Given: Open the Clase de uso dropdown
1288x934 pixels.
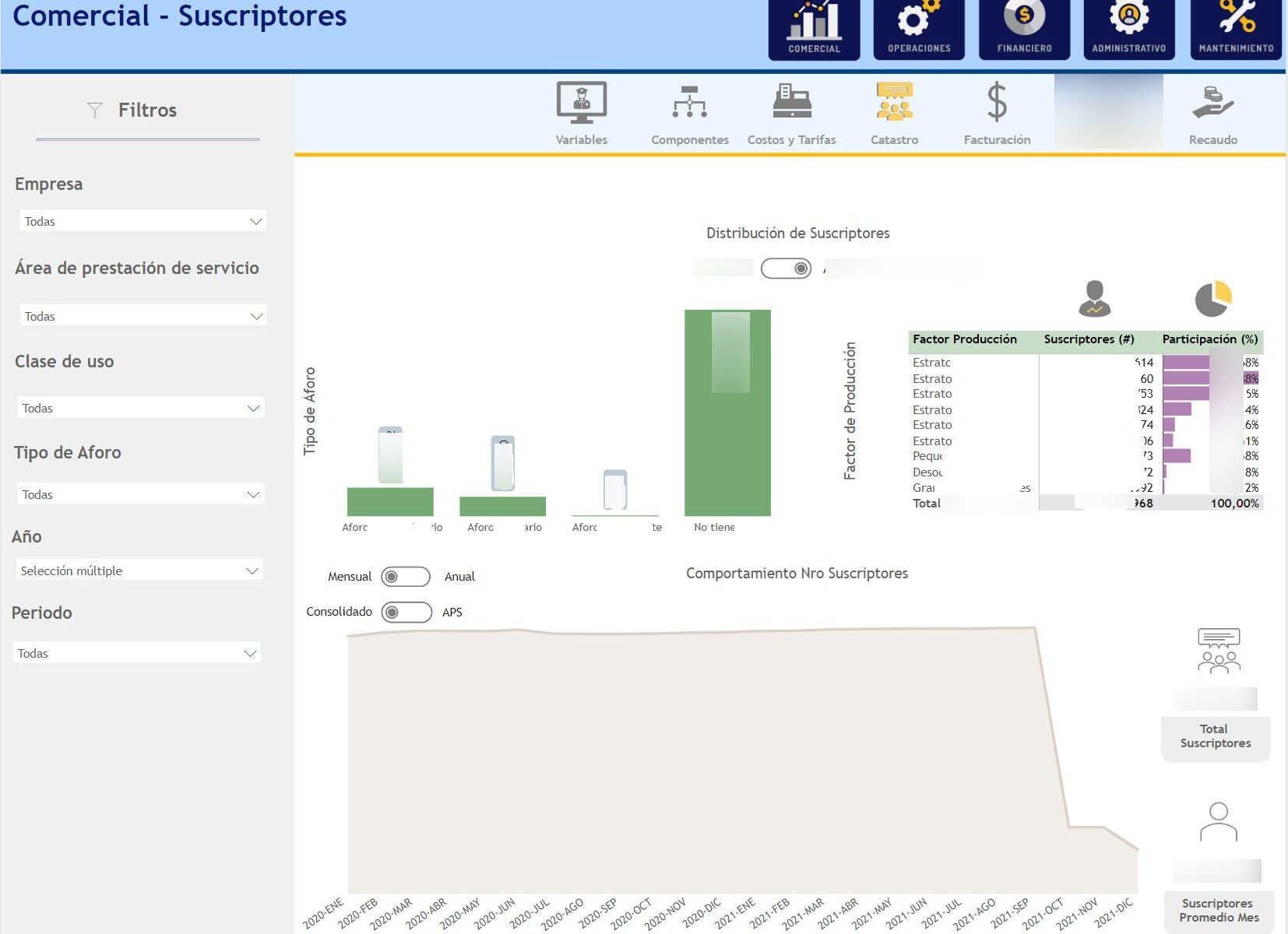Looking at the screenshot, I should [x=140, y=408].
